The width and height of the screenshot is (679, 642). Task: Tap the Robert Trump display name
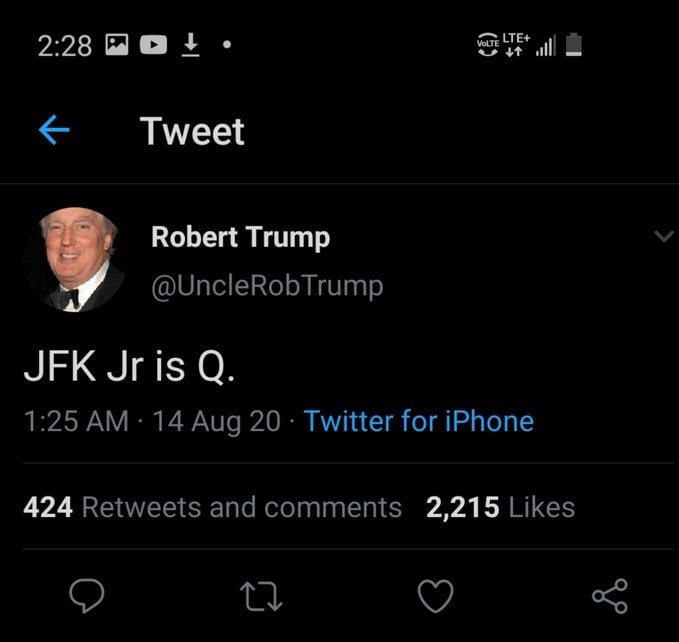click(240, 238)
